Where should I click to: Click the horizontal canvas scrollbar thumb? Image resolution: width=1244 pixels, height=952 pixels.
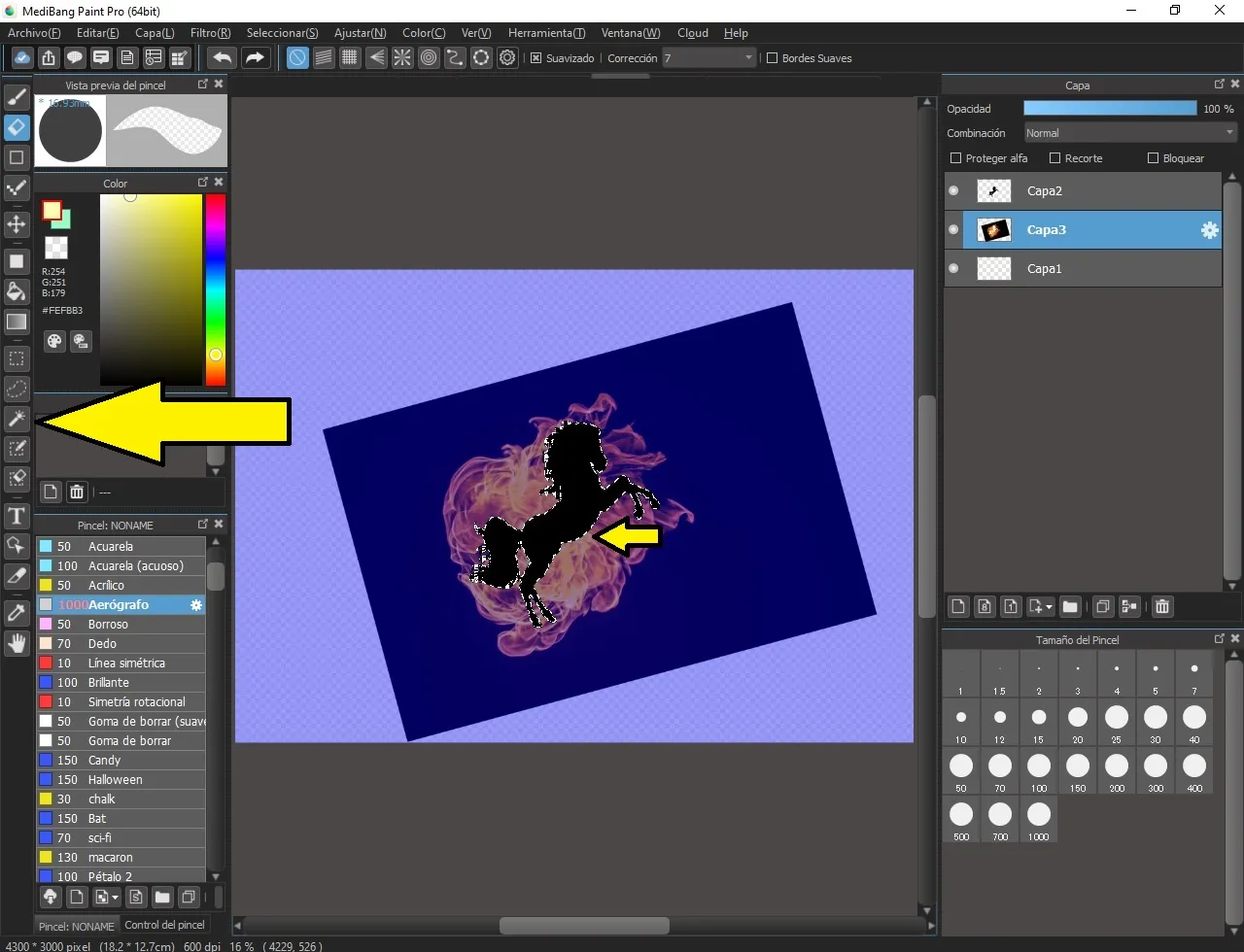[x=584, y=926]
